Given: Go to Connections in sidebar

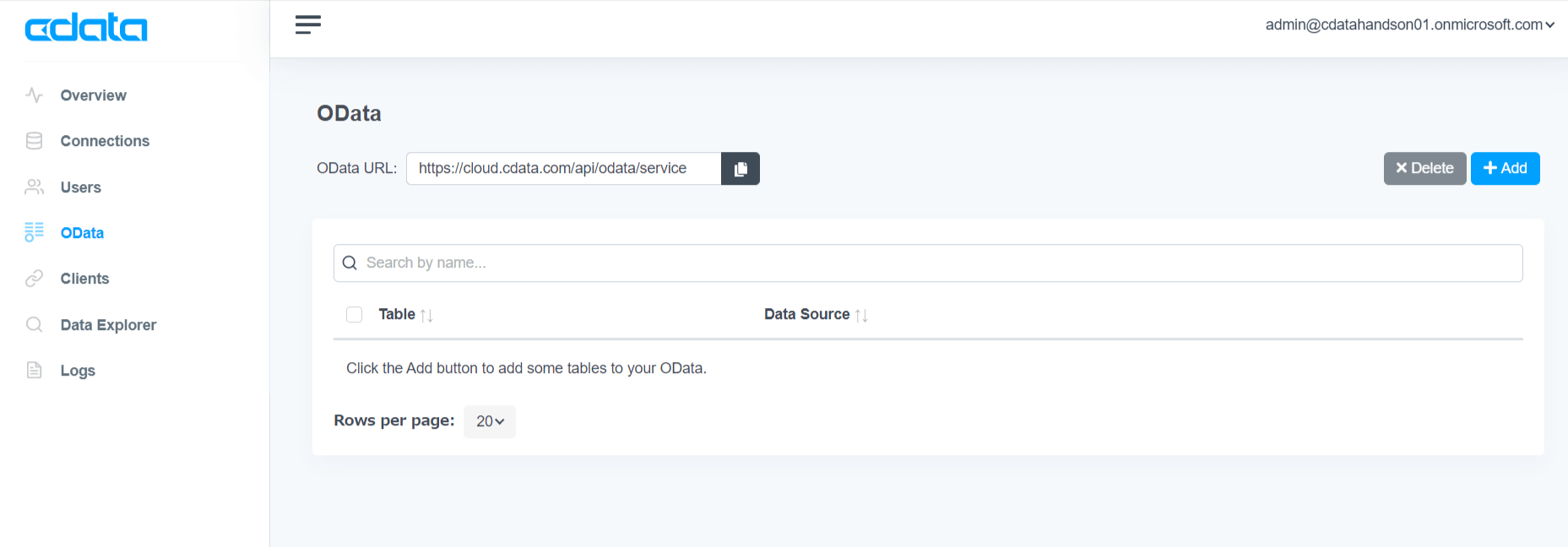Looking at the screenshot, I should click(105, 141).
